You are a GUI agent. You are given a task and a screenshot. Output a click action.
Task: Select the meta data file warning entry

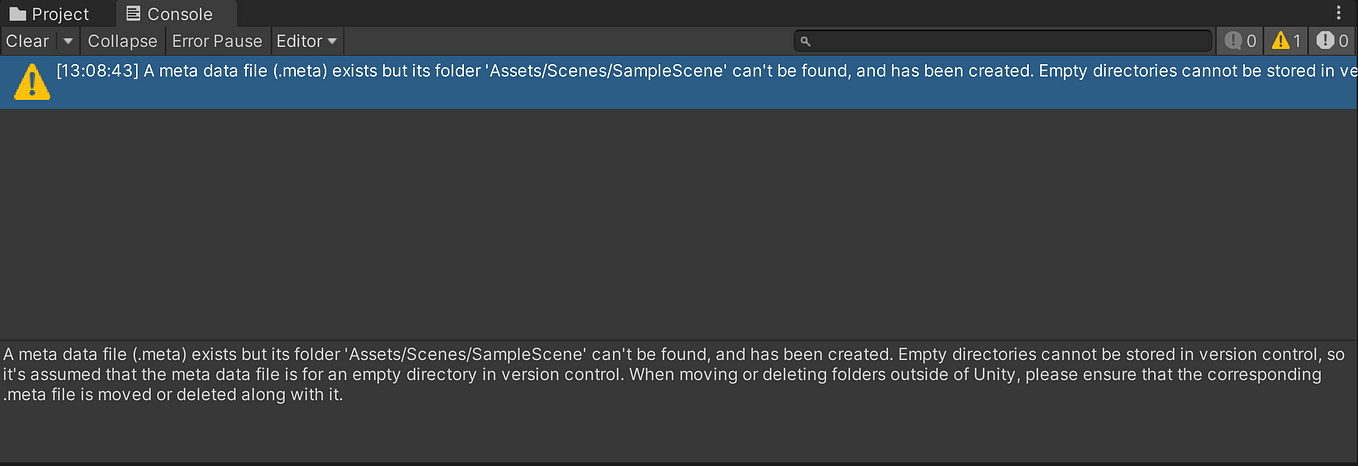(x=679, y=82)
